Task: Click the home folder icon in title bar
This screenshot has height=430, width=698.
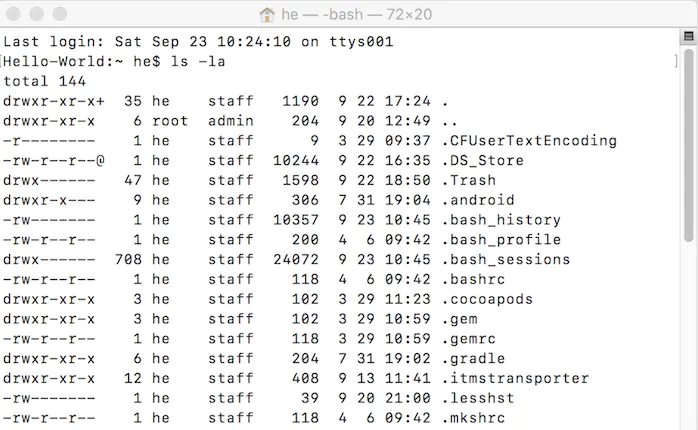Action: click(x=267, y=14)
